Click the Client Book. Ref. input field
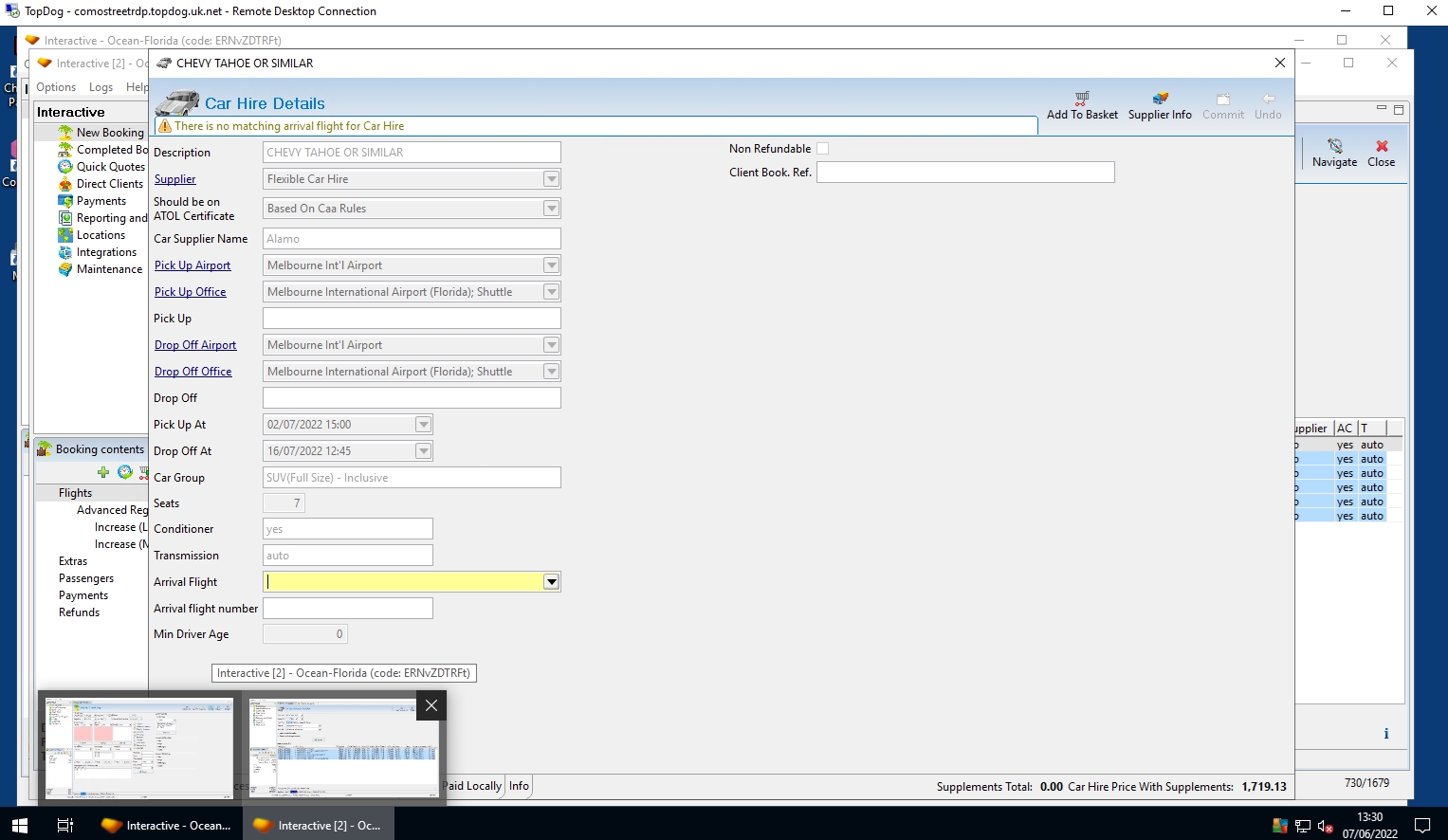Screen dimensions: 1448x840 click(x=965, y=173)
